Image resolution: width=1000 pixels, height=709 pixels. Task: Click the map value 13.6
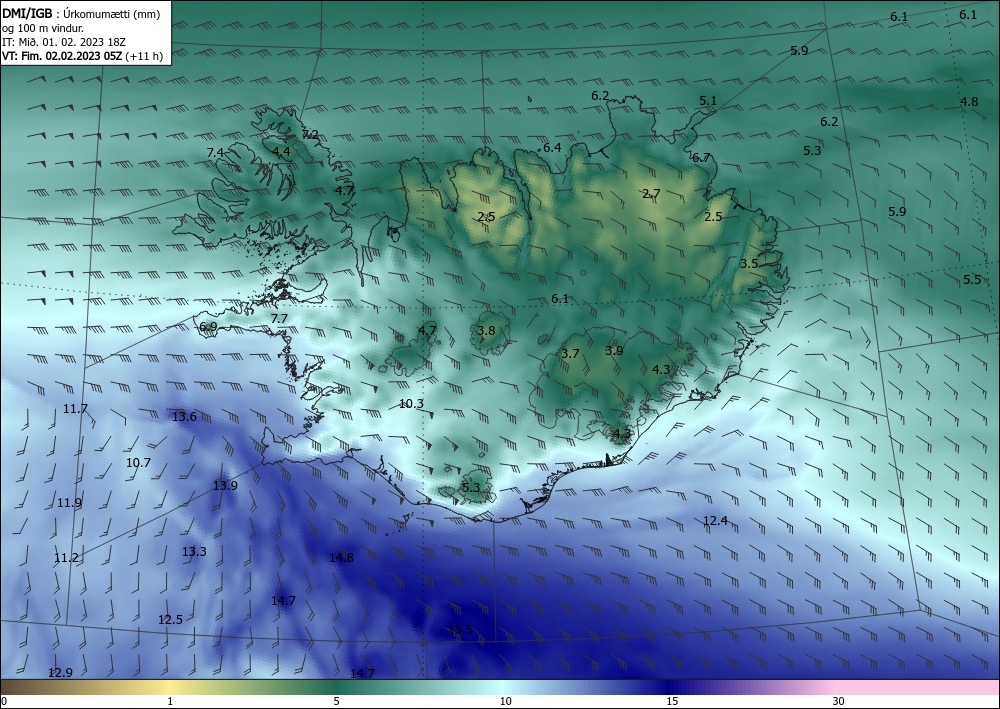pyautogui.click(x=184, y=417)
